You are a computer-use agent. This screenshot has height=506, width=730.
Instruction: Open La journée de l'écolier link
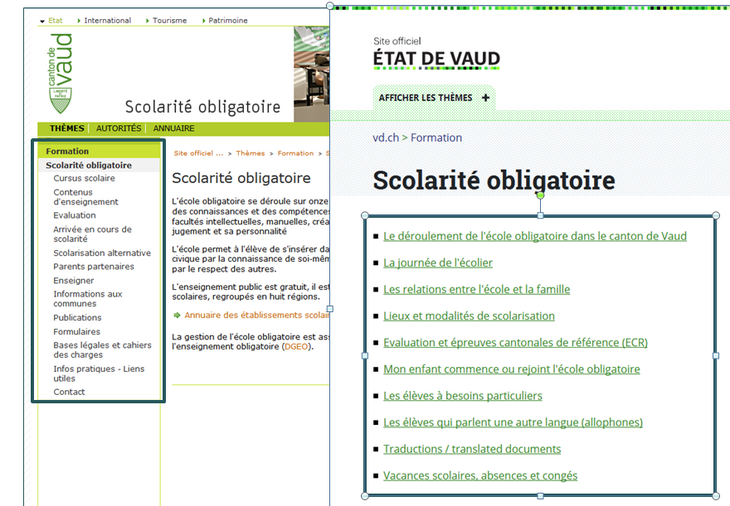click(438, 263)
